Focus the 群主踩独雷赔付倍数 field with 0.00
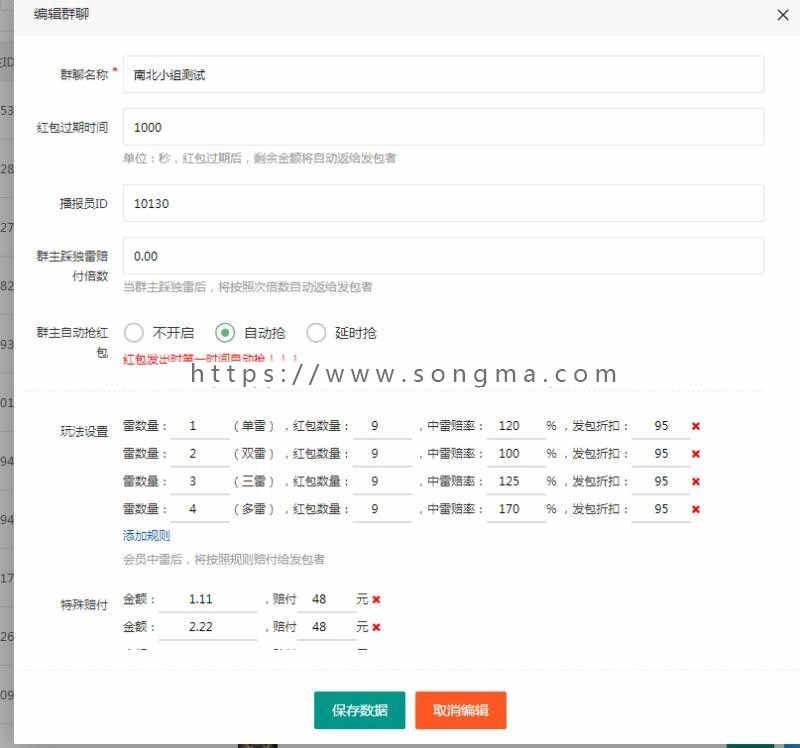The image size is (800, 748). [443, 256]
